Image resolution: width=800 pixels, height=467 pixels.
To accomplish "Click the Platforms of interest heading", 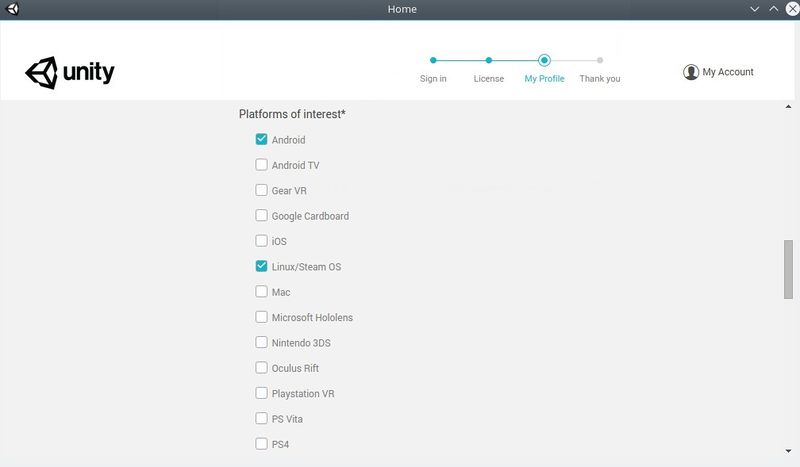I will coord(292,114).
